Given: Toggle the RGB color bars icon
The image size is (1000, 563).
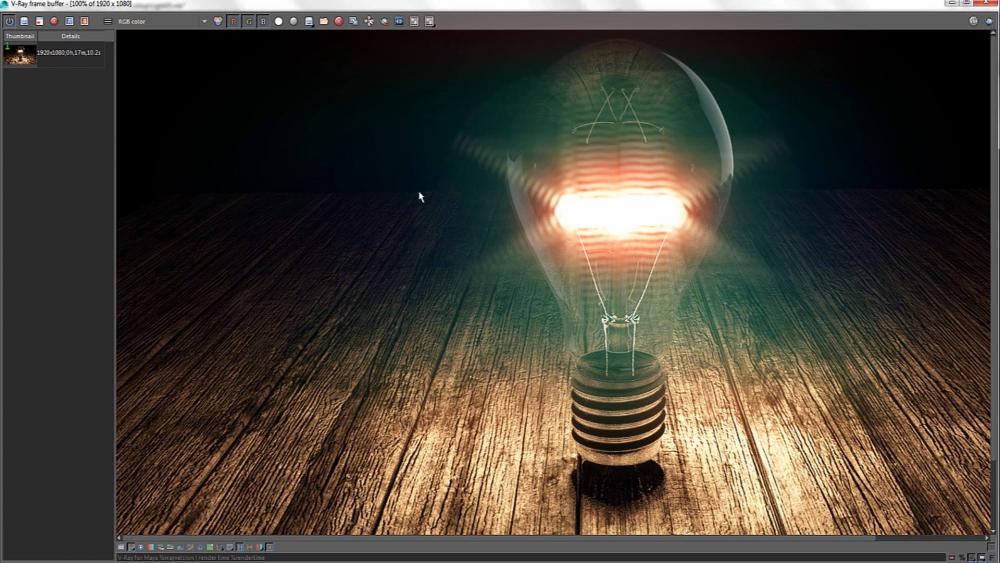Looking at the screenshot, I should (151, 547).
